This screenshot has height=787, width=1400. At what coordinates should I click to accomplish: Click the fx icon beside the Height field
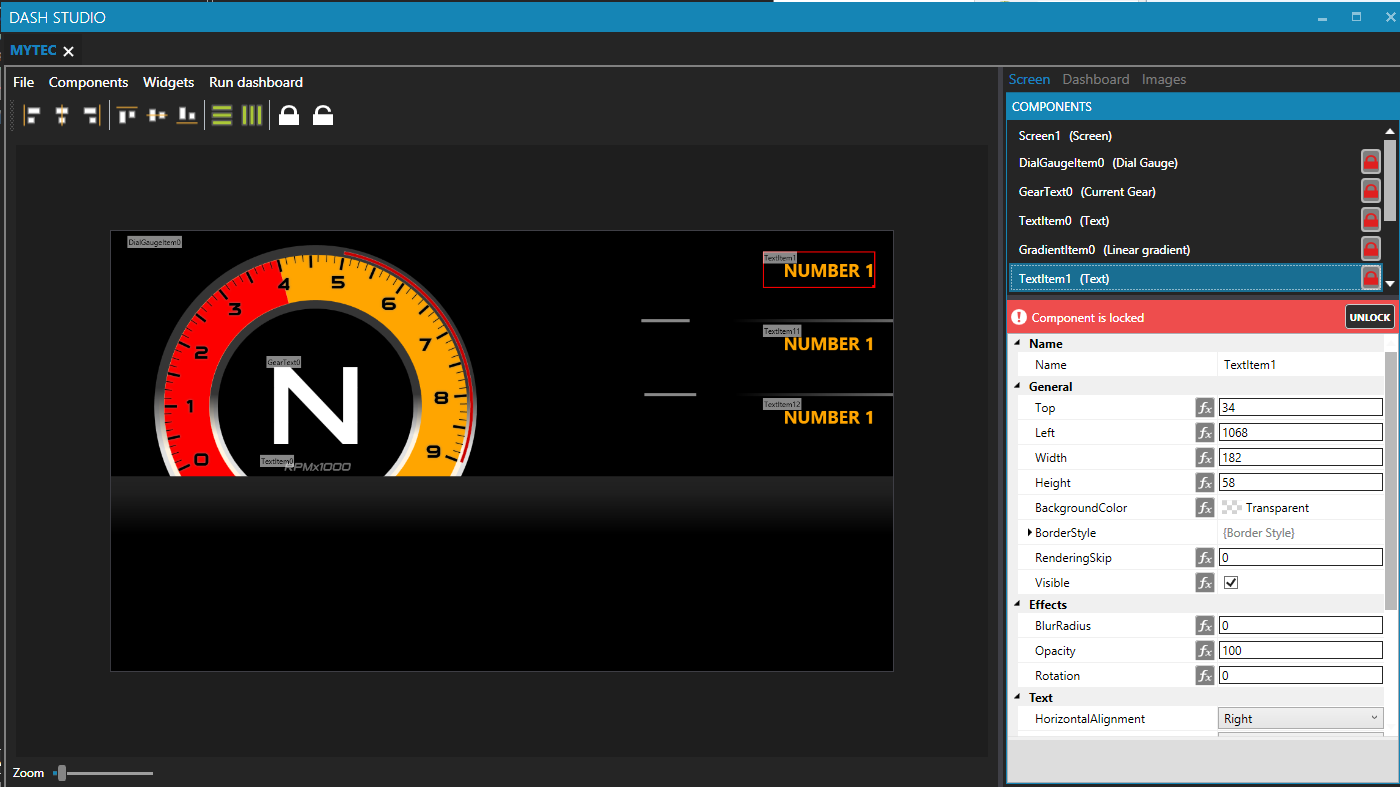(1205, 483)
